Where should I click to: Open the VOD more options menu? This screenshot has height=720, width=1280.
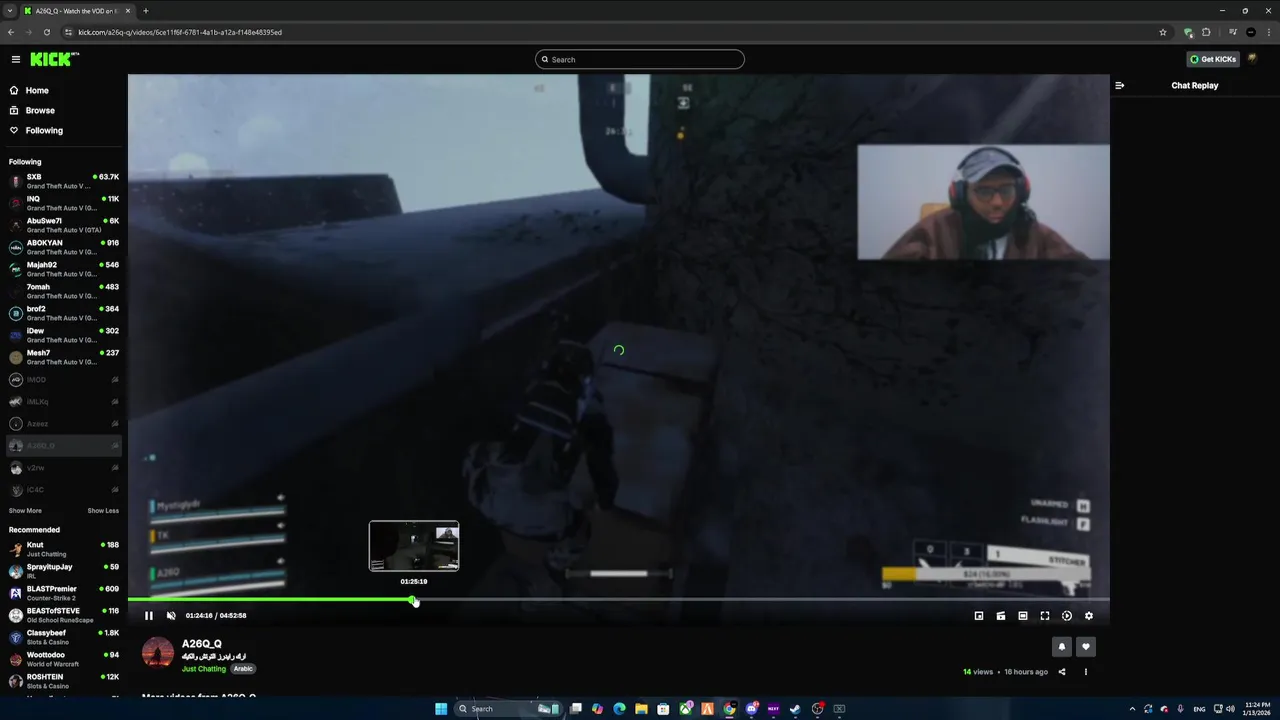[1086, 672]
